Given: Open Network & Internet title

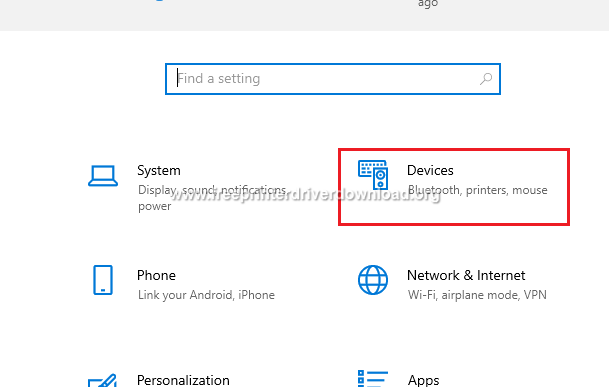Looking at the screenshot, I should 466,275.
